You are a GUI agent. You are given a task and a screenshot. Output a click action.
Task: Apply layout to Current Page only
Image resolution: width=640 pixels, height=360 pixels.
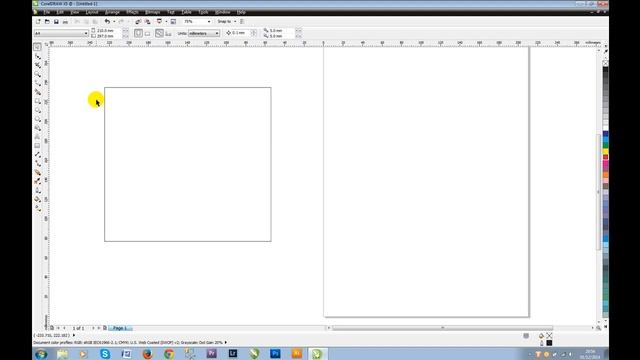[x=168, y=33]
